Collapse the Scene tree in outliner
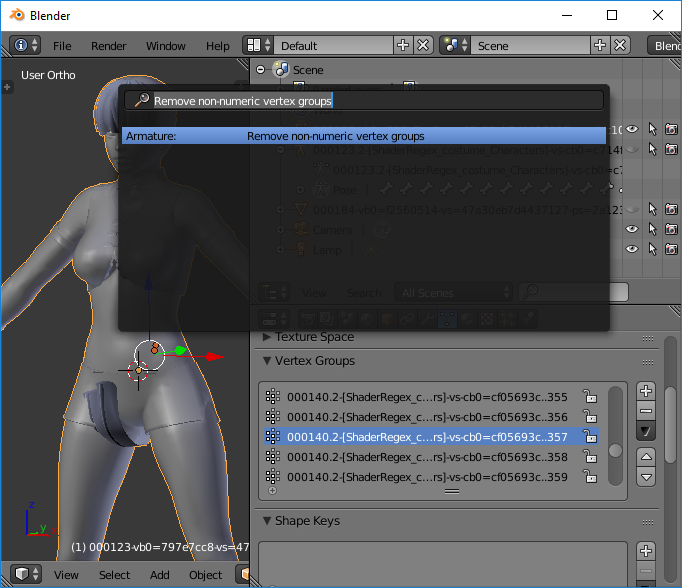 click(261, 70)
